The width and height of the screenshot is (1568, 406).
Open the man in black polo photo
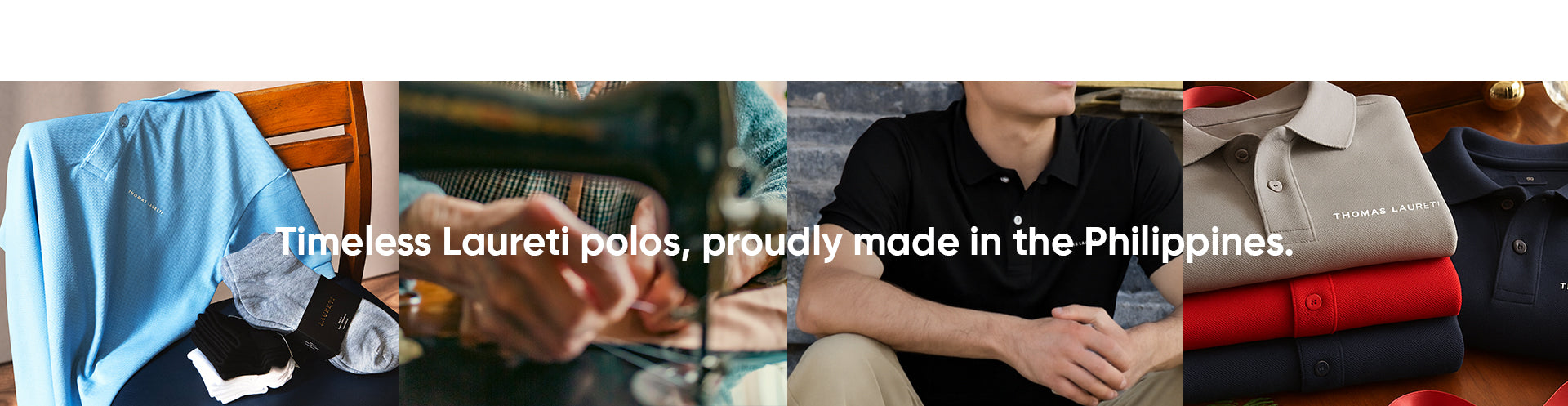point(985,243)
